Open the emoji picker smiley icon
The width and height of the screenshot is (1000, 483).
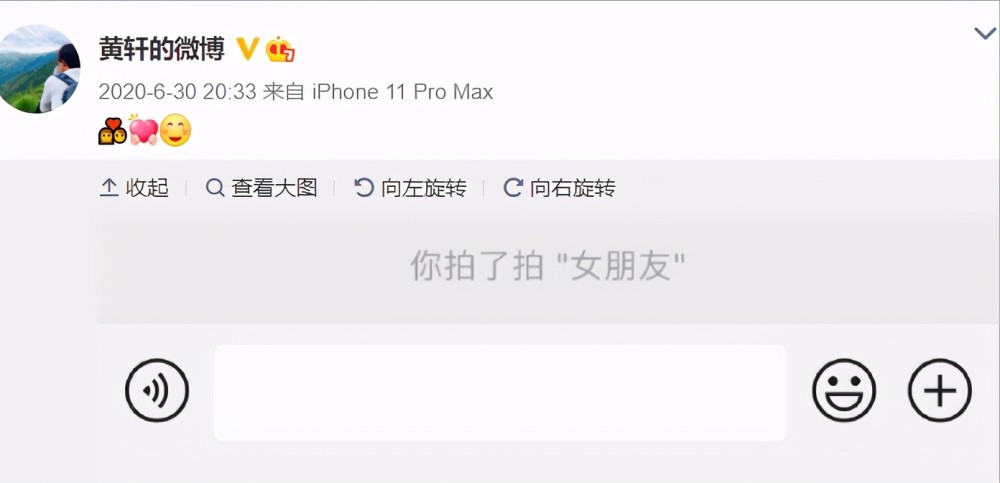[844, 390]
